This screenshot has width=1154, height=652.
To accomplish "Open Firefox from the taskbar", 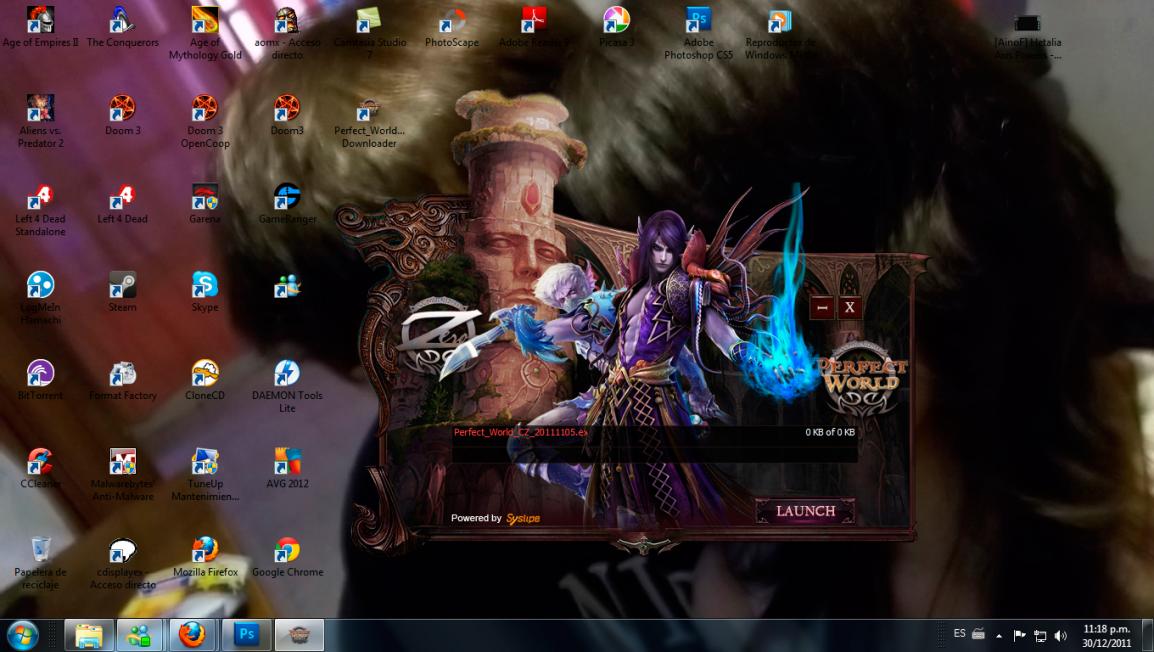I will click(193, 634).
